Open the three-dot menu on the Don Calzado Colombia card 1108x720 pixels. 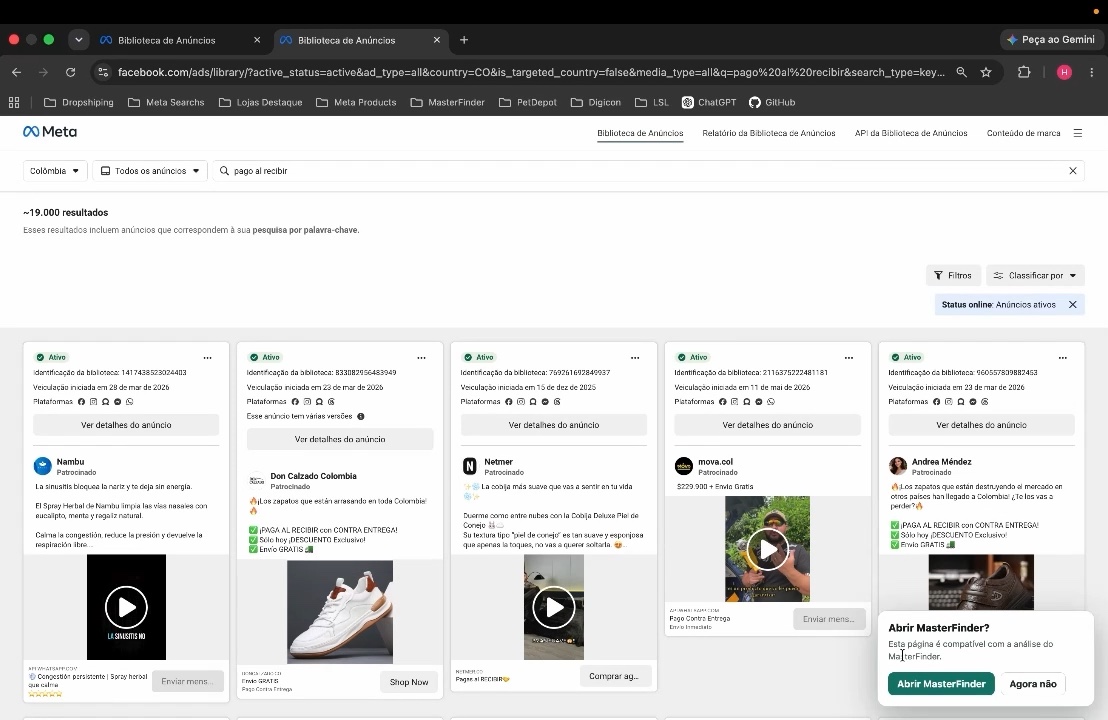tap(421, 358)
